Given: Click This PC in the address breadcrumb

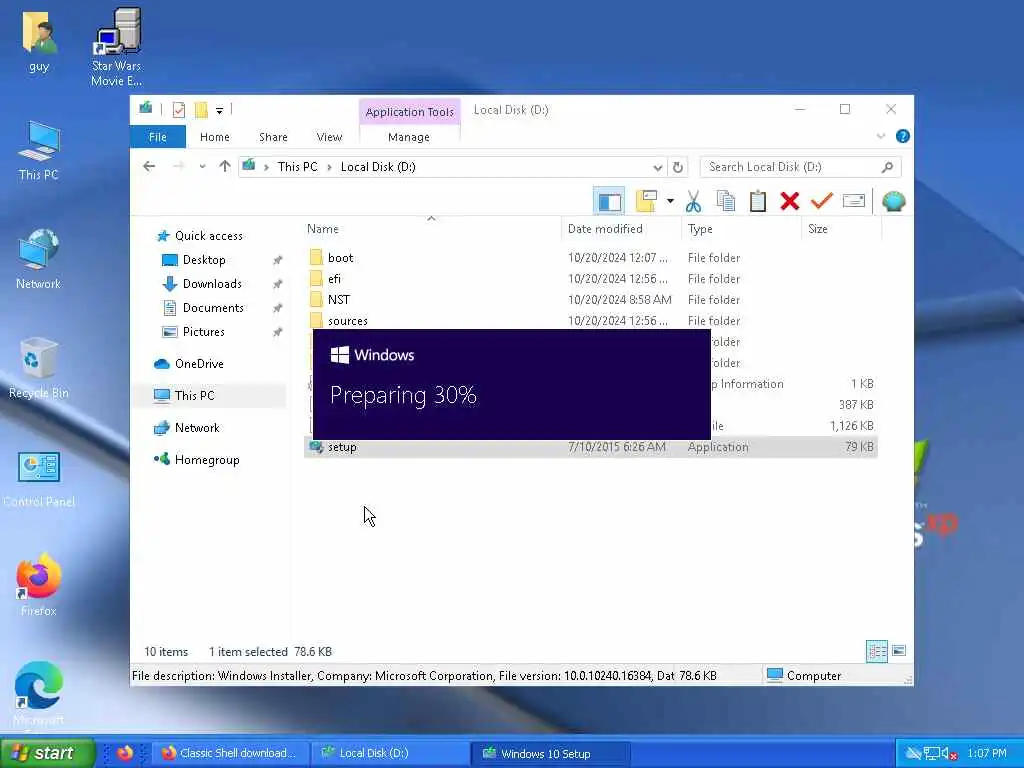Looking at the screenshot, I should click(x=297, y=167).
